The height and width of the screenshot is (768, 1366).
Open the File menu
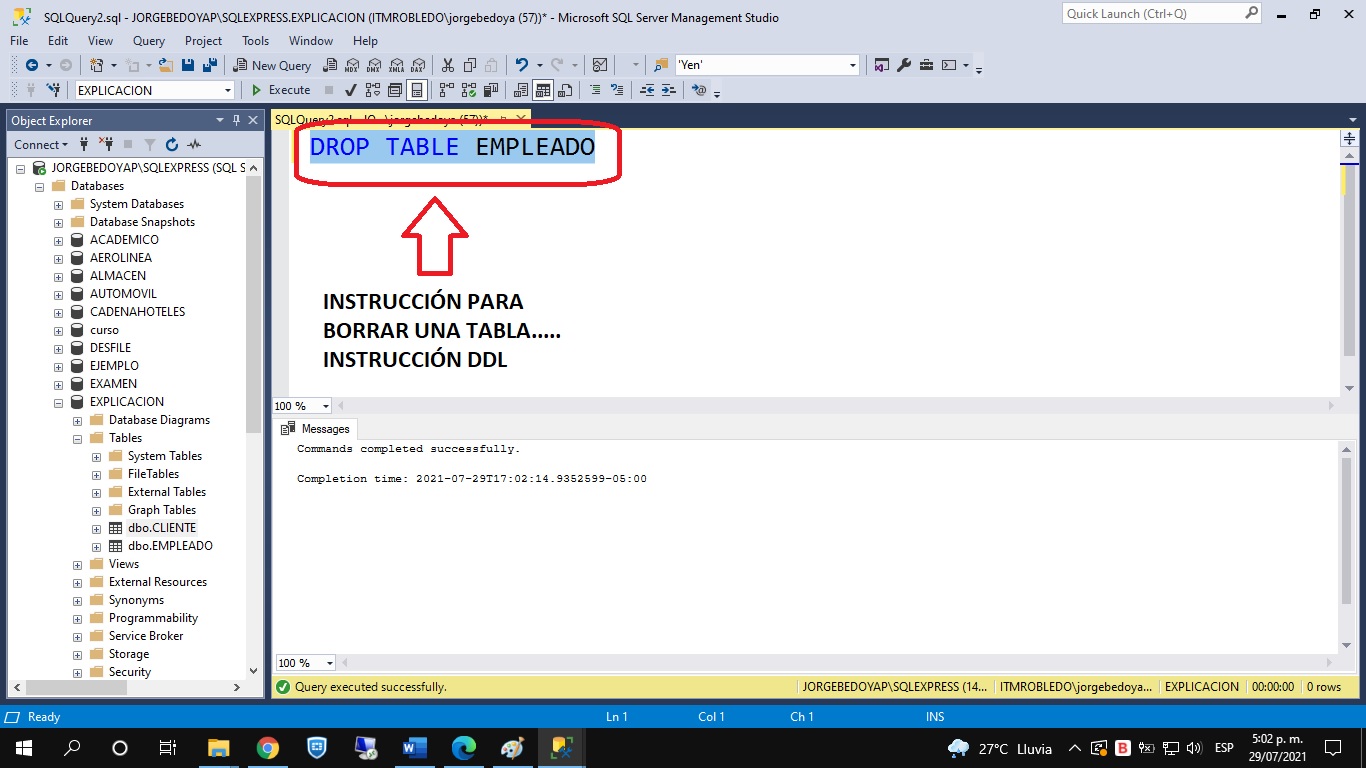(19, 41)
